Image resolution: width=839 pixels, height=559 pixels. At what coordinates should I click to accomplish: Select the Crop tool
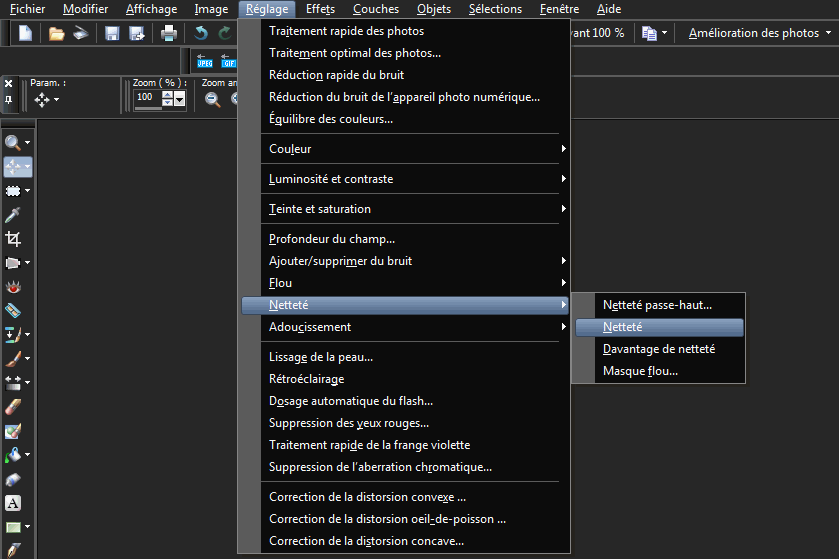point(13,239)
